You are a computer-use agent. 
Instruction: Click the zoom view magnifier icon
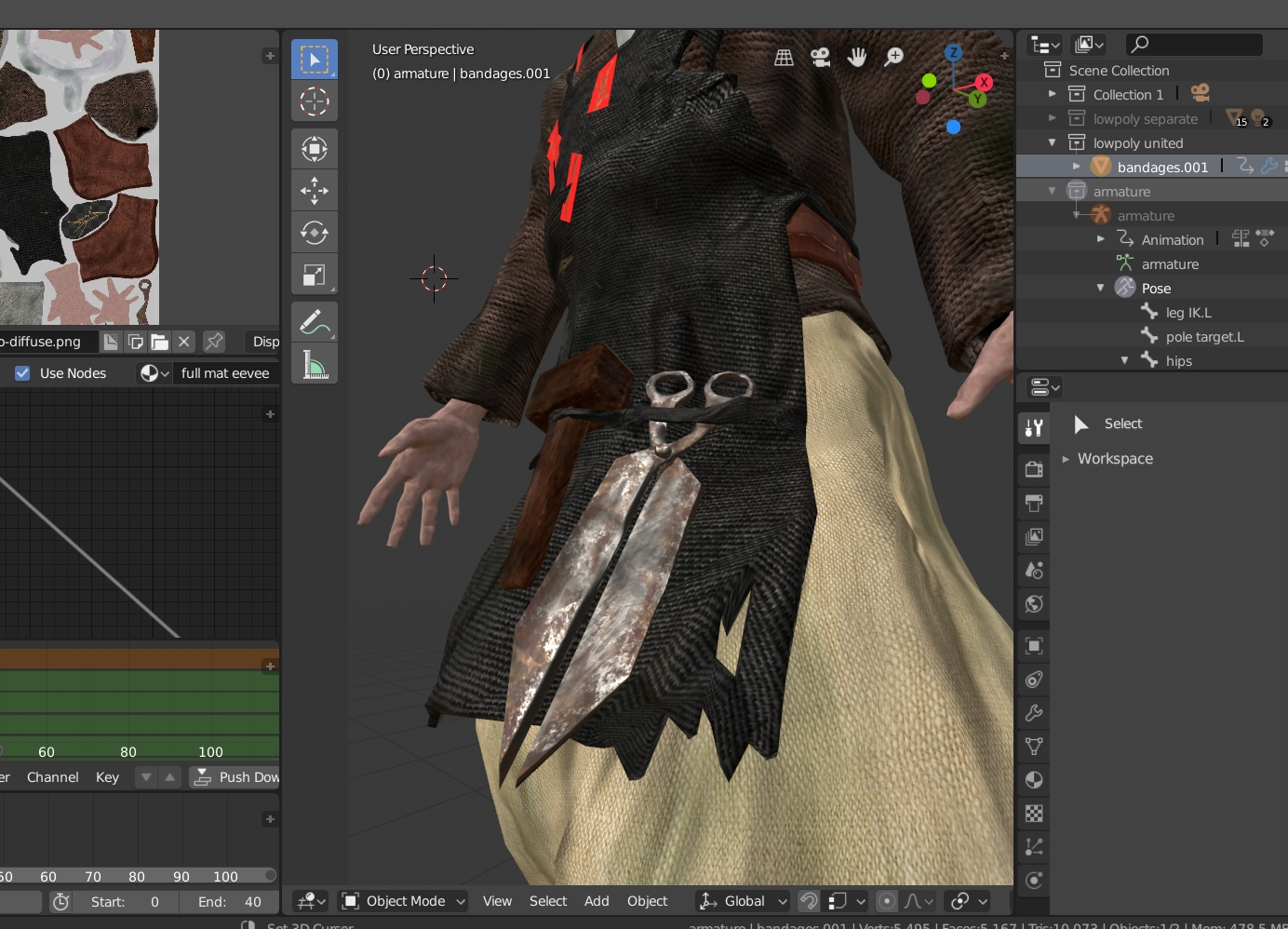(893, 58)
